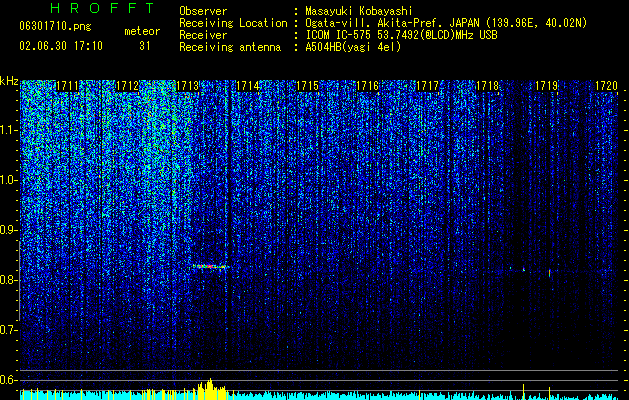Image resolution: width=629 pixels, height=400 pixels.
Task: Click the 1.1 kHz axis label
Action: (9, 130)
